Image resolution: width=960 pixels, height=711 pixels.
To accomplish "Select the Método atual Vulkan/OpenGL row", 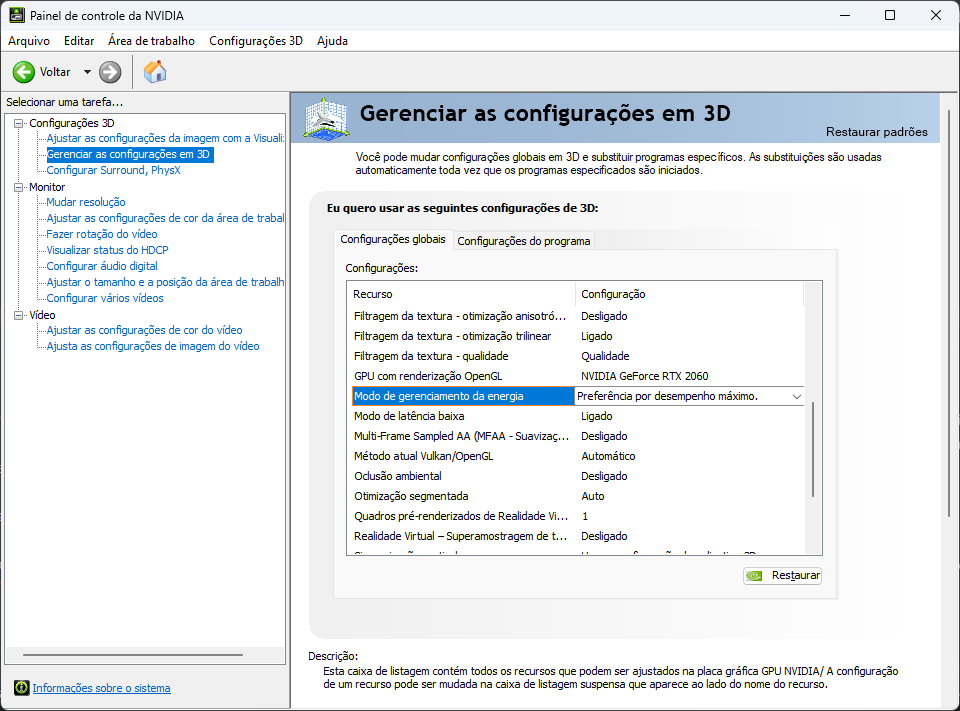I will coord(578,456).
